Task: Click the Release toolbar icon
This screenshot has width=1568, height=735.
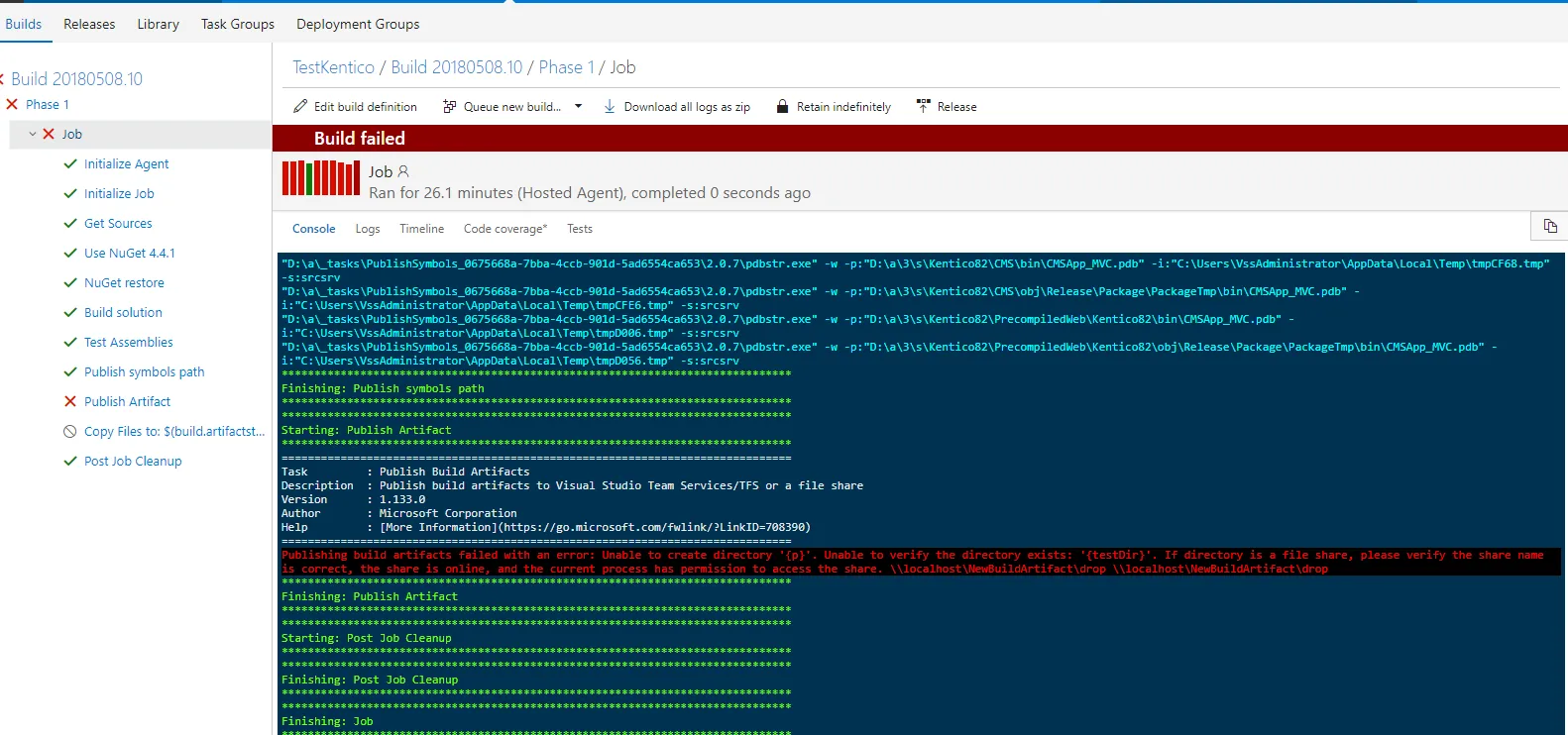Action: coord(923,106)
